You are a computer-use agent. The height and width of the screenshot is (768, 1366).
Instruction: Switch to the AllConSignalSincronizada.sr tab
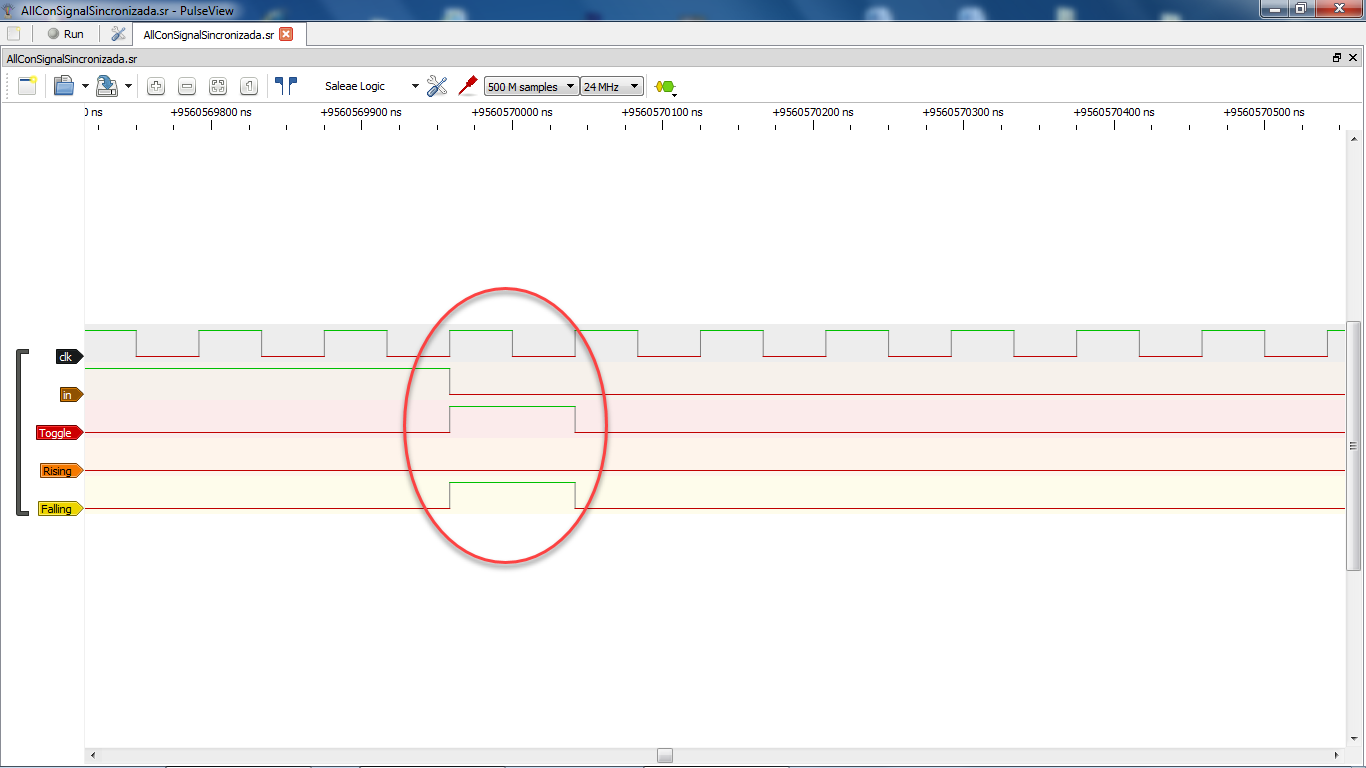pos(208,34)
